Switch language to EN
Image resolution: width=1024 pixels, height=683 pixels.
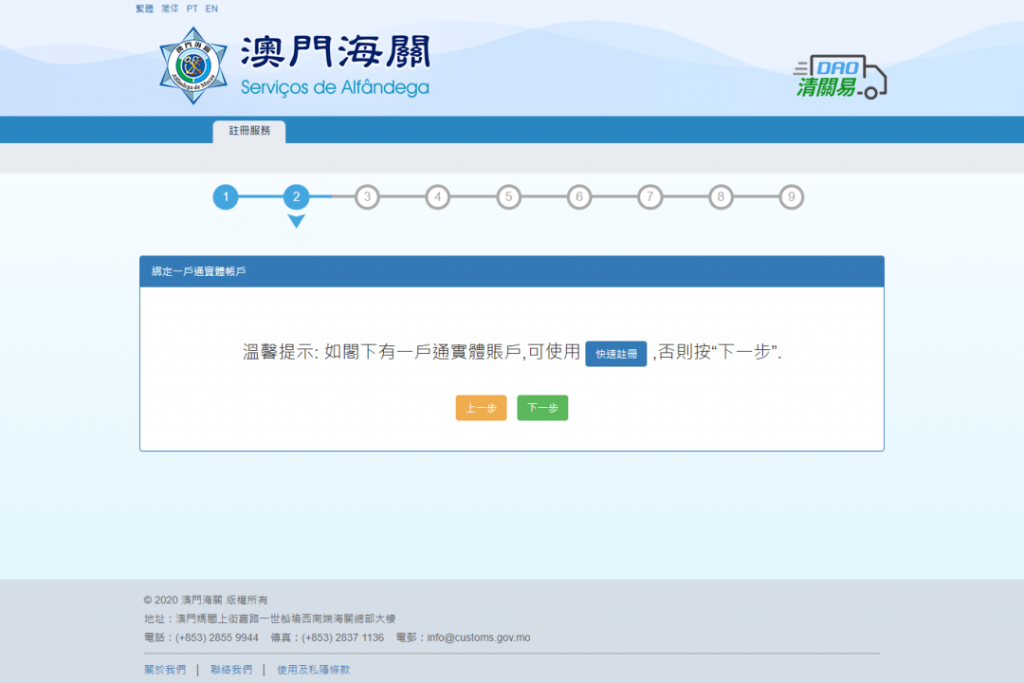coord(211,8)
